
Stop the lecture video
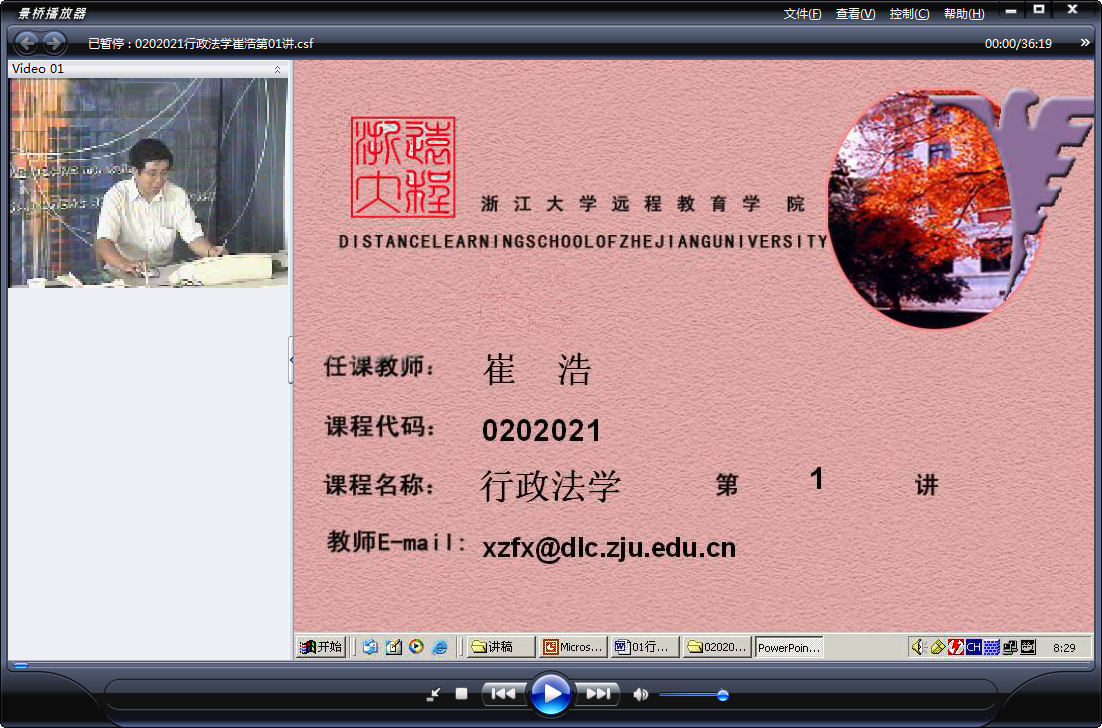click(461, 694)
